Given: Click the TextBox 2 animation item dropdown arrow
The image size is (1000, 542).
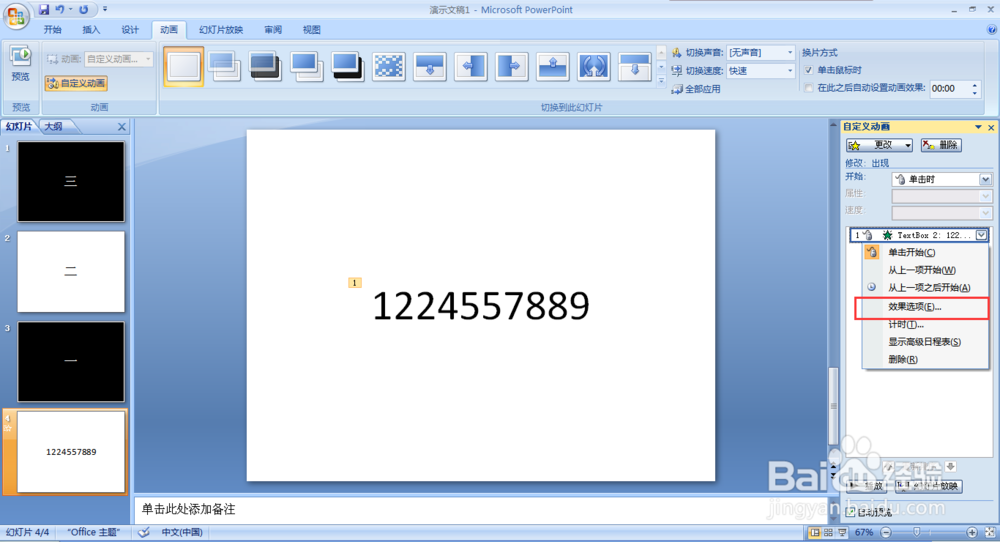Looking at the screenshot, I should [x=982, y=235].
